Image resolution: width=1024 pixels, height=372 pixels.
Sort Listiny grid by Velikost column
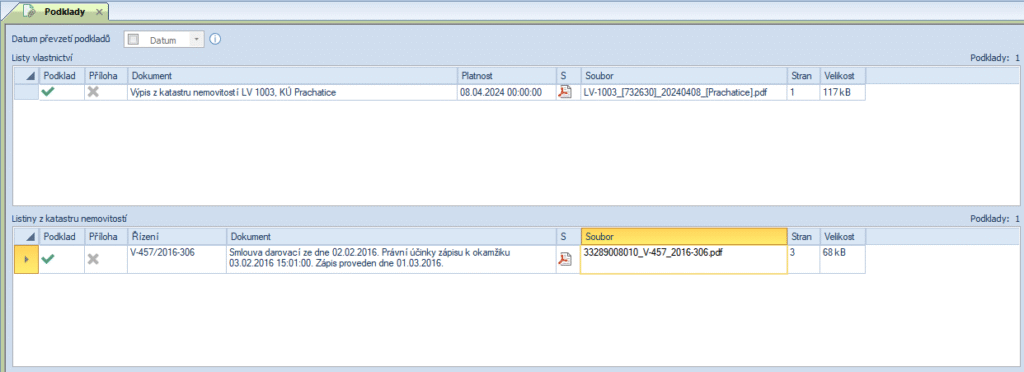click(x=842, y=236)
